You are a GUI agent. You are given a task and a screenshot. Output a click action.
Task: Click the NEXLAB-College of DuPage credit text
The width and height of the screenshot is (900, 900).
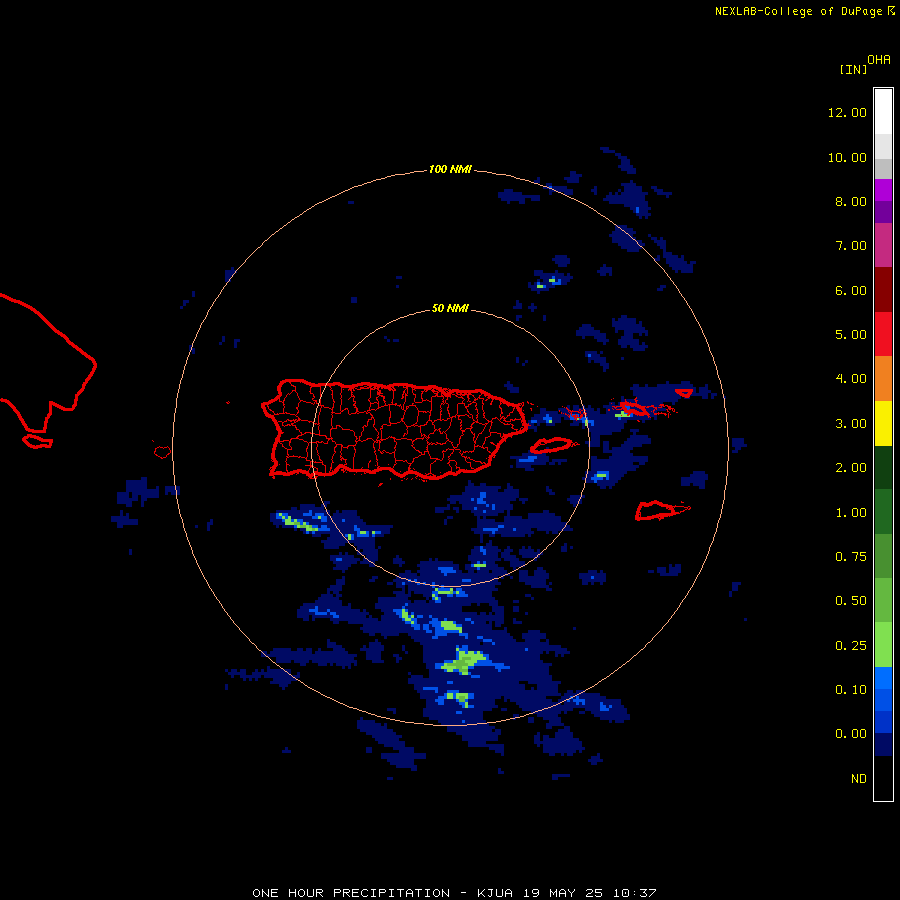click(x=798, y=11)
